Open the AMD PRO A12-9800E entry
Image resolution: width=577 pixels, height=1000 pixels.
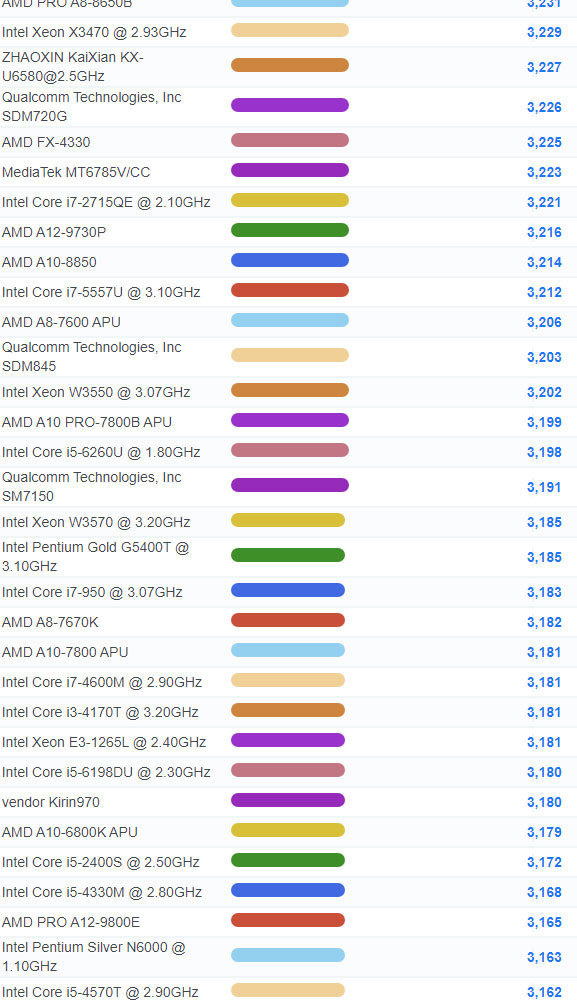coord(71,922)
